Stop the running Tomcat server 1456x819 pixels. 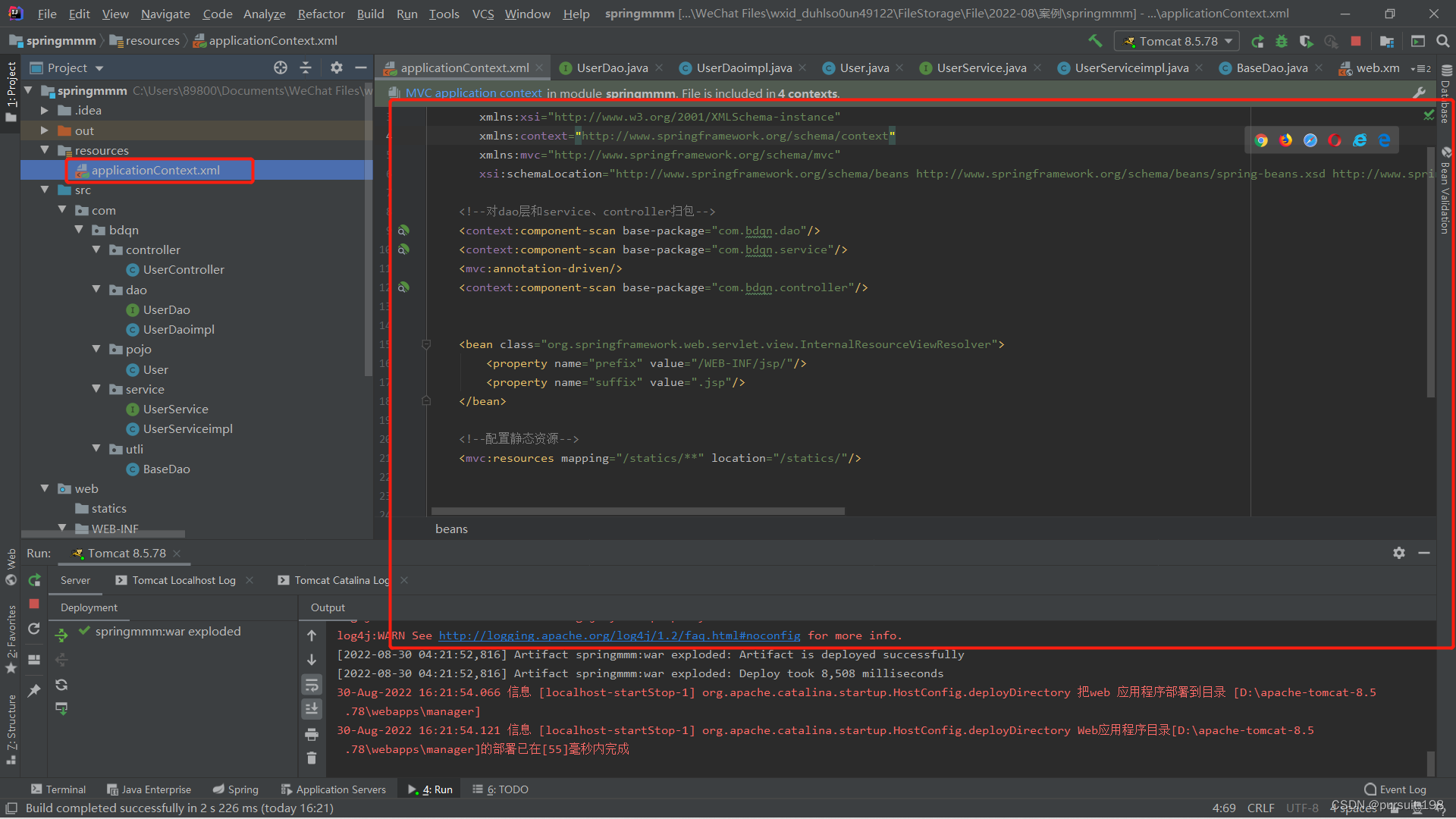(1356, 41)
